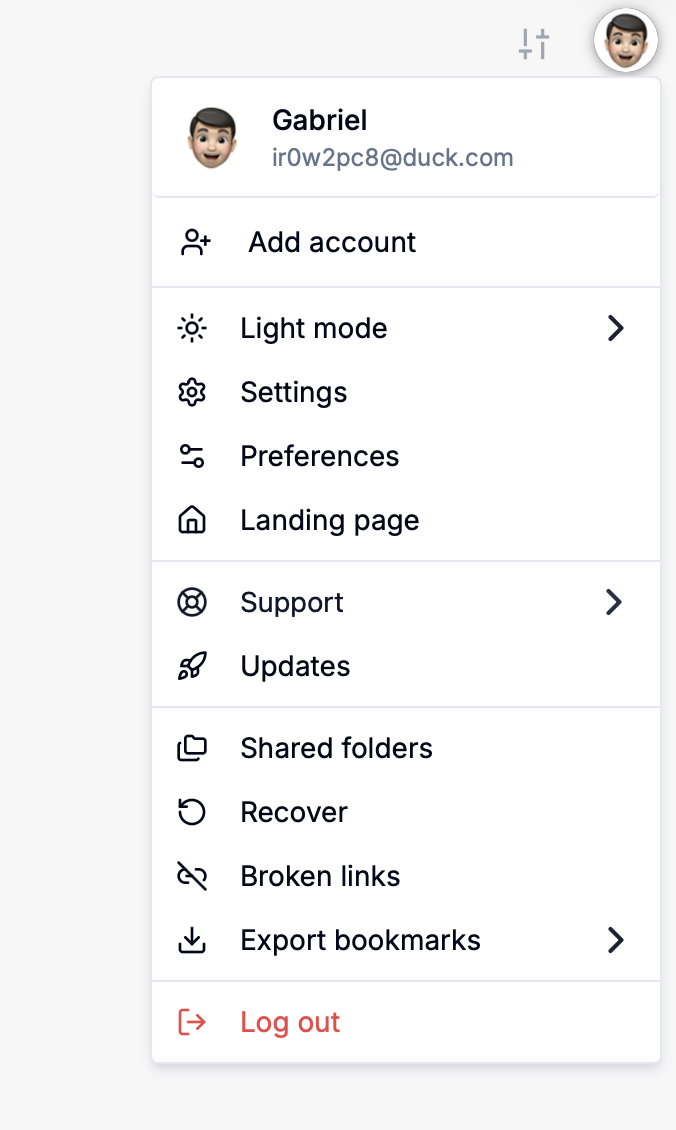
Task: Click the house icon for Landing page
Action: point(192,520)
